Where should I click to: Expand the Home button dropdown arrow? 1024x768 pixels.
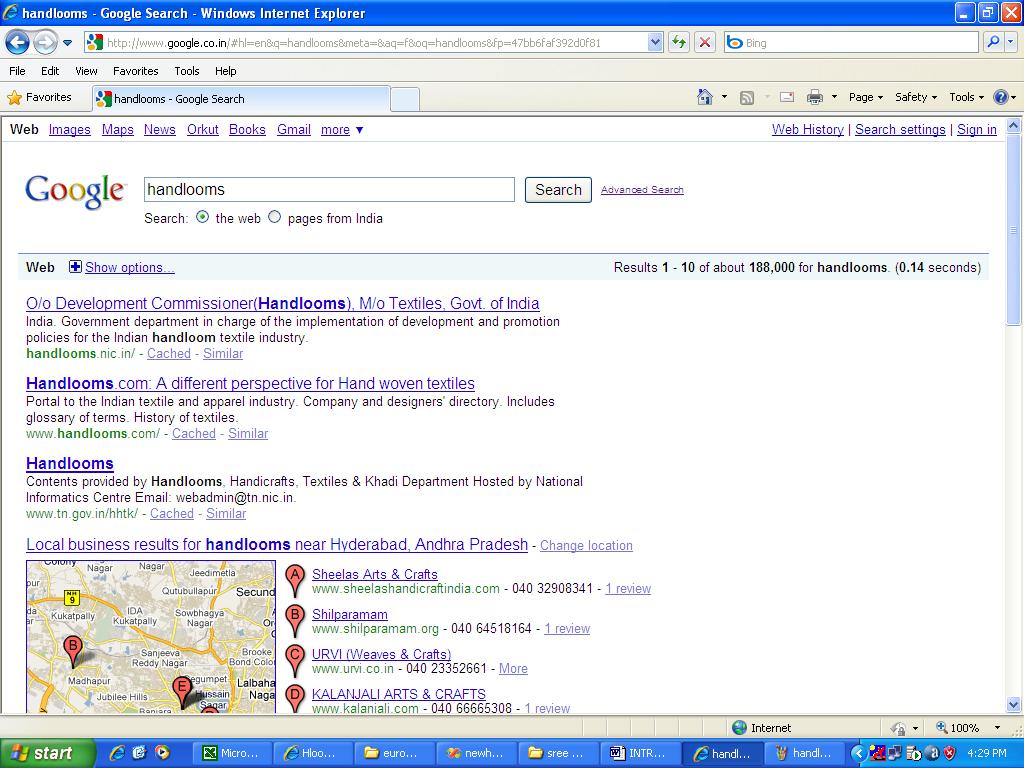[x=724, y=97]
